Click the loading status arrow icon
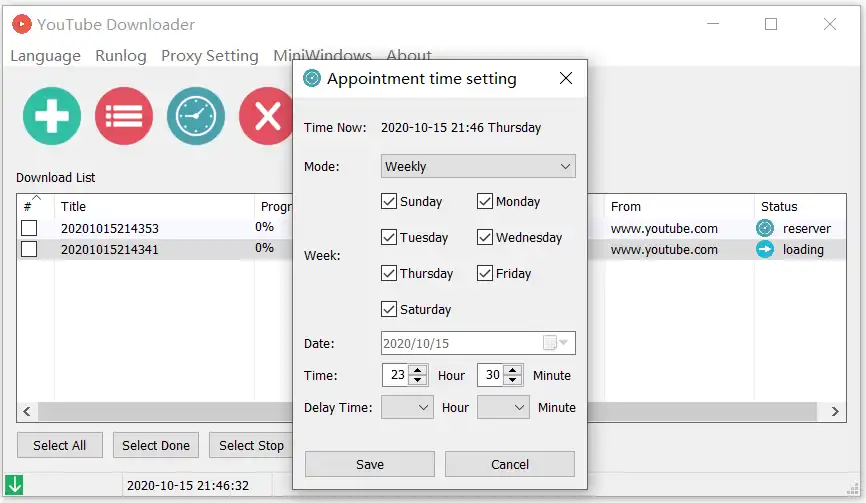The image size is (866, 503). [x=765, y=249]
